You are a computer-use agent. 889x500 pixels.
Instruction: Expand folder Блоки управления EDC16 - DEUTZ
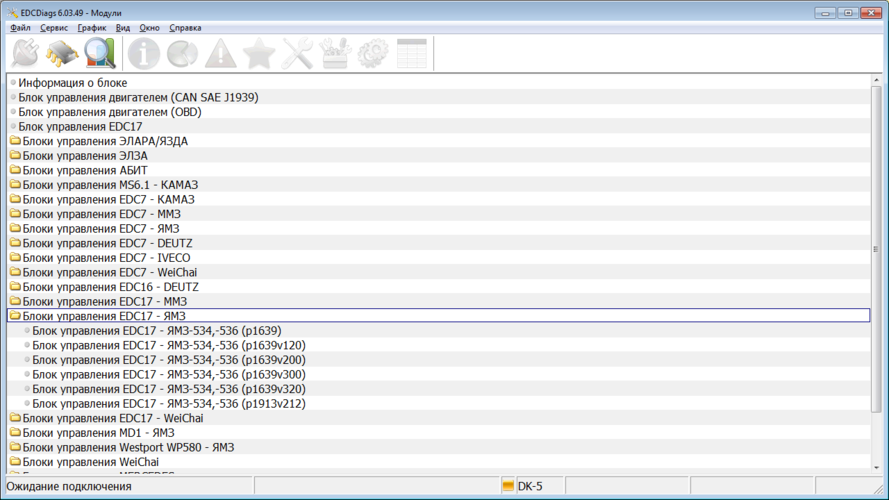(438, 287)
